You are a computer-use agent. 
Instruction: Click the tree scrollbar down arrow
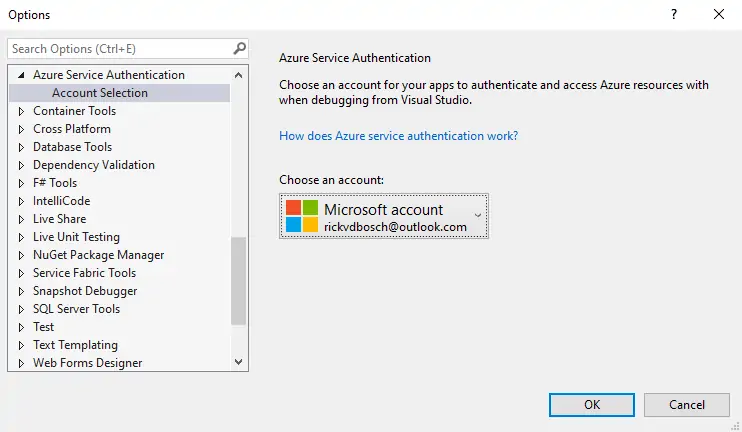tap(238, 362)
